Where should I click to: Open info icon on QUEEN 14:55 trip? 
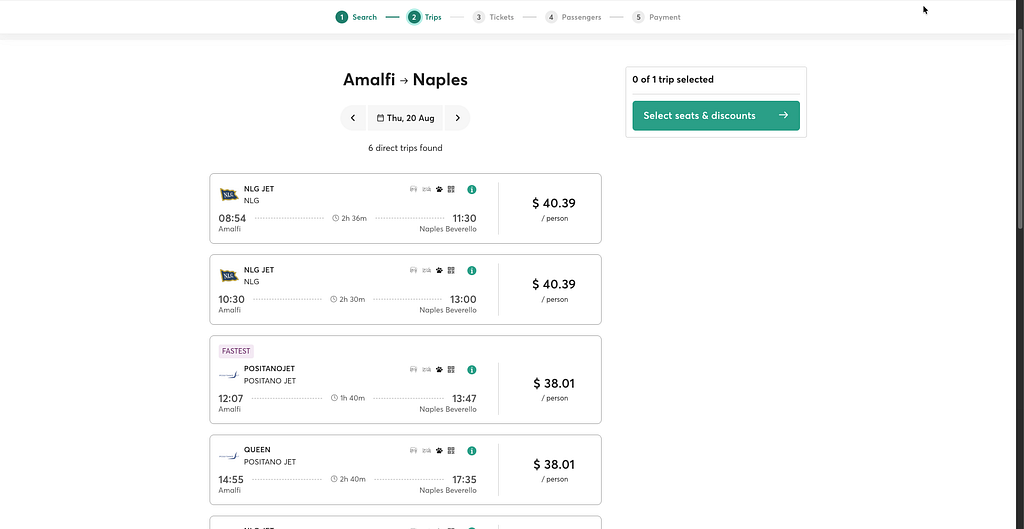[472, 451]
